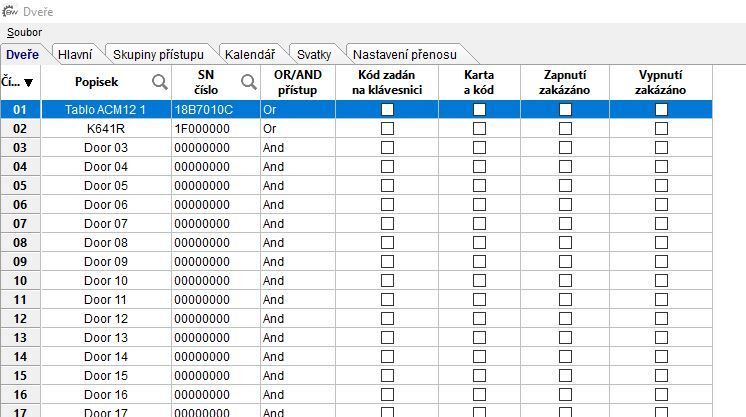Check Zapnutí zakázáno for Door 03

click(565, 147)
